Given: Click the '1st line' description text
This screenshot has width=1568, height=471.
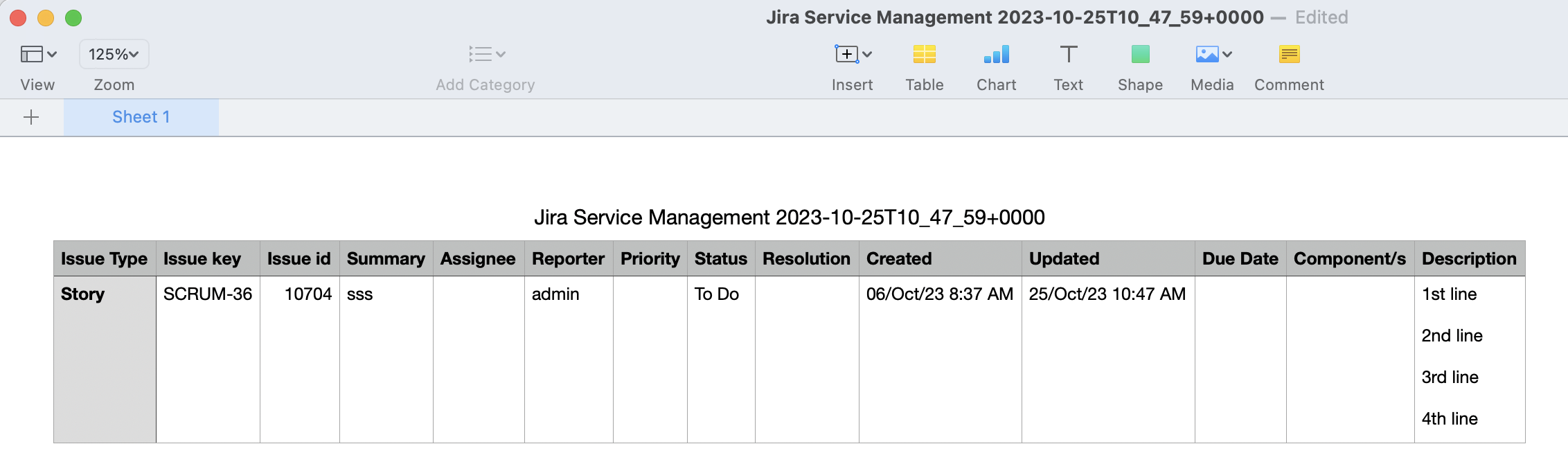Looking at the screenshot, I should click(x=1450, y=294).
